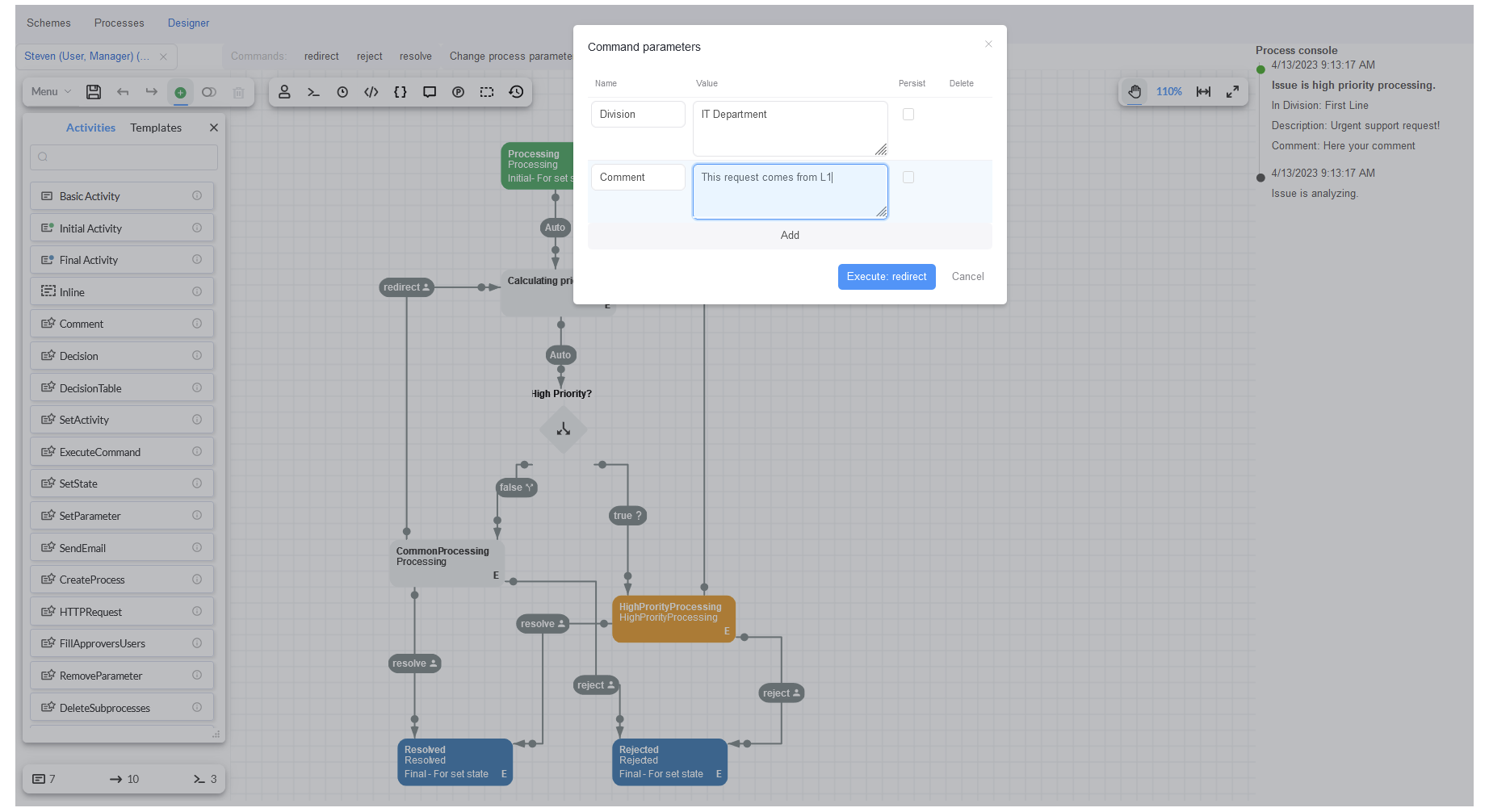The image size is (1489, 812).
Task: Select RemoveParameter from list
Action: (x=122, y=676)
